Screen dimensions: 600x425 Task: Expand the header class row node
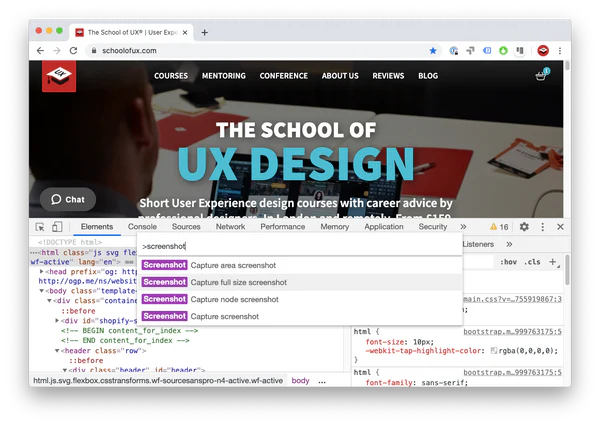pyautogui.click(x=57, y=350)
